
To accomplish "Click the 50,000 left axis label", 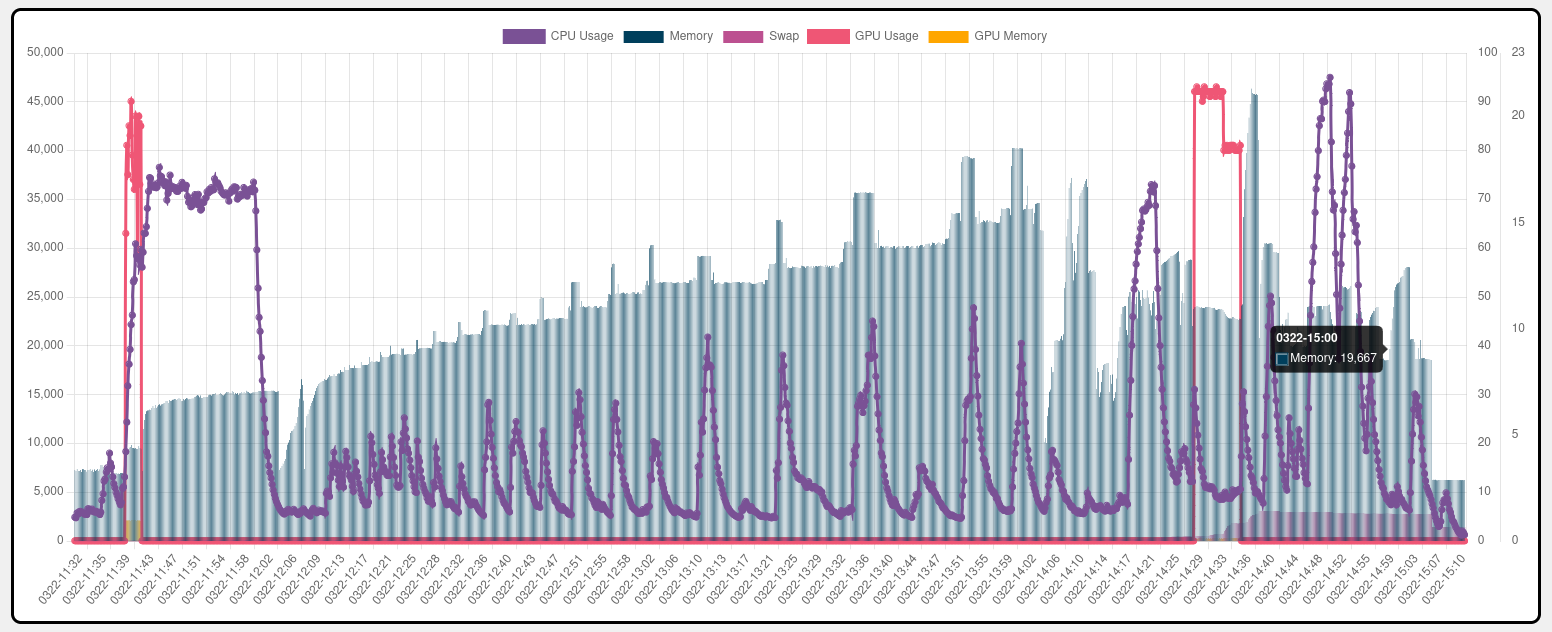I will point(45,52).
